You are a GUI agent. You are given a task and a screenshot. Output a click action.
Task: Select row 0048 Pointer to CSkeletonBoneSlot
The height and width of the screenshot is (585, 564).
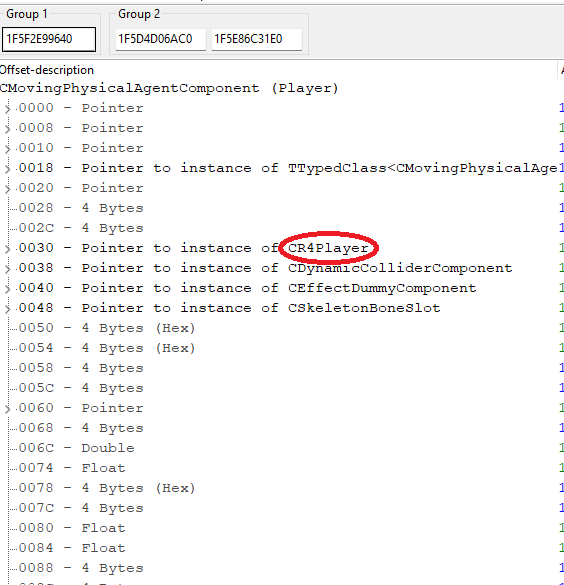pyautogui.click(x=229, y=308)
